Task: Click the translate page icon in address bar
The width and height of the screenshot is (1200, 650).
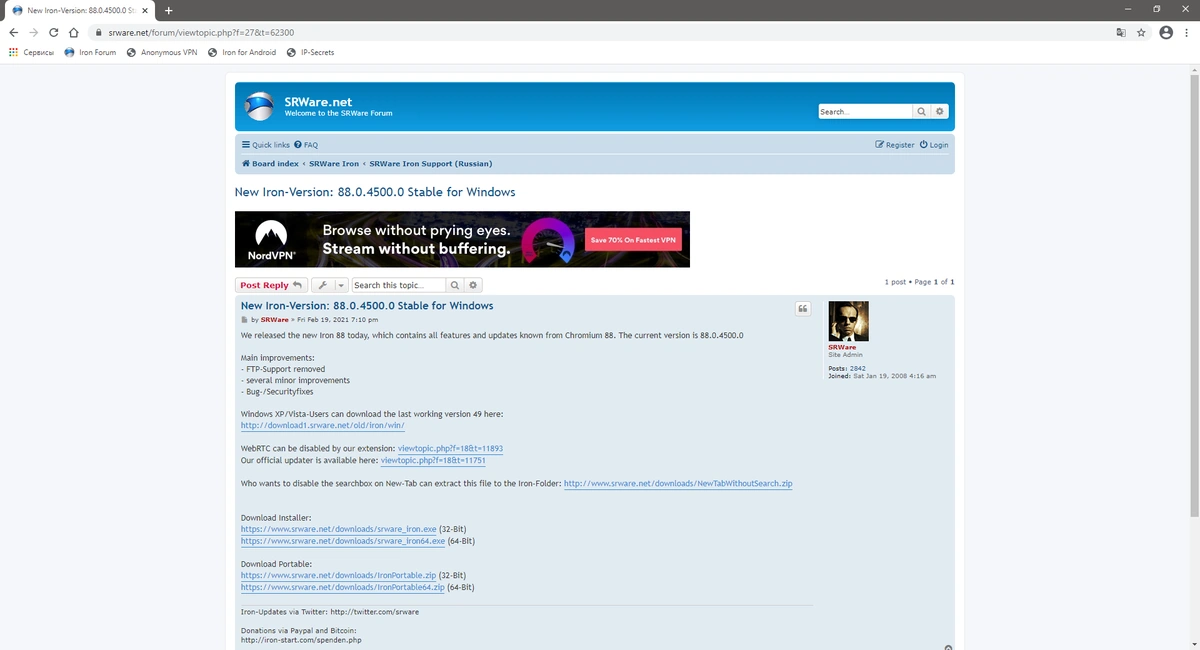Action: 1121,32
